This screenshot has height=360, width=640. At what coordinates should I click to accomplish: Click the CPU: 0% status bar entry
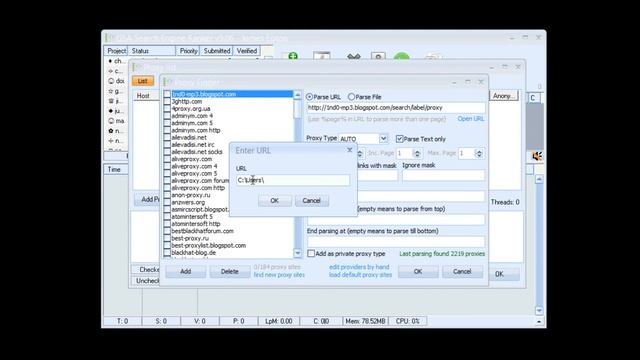pyautogui.click(x=408, y=321)
